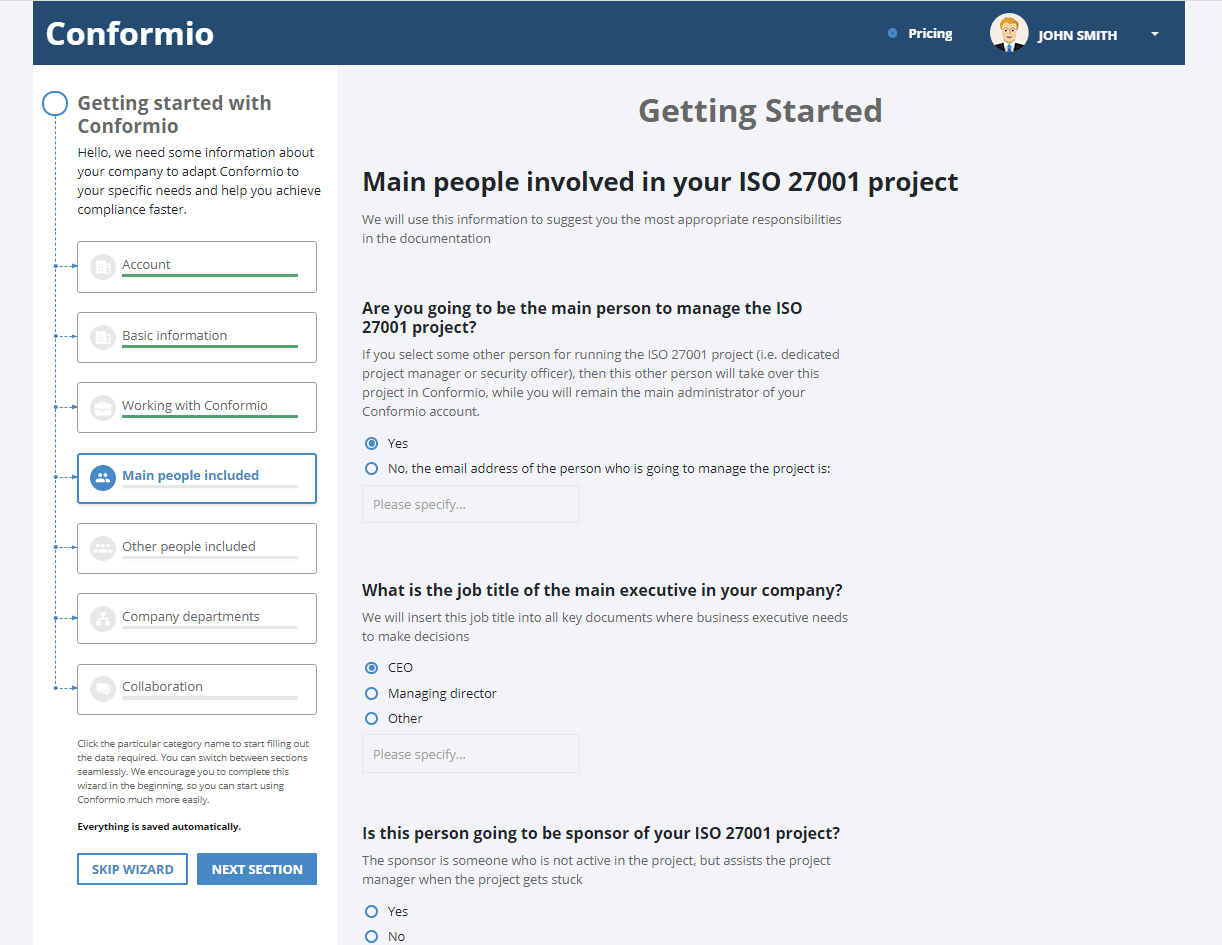Click 'Everything is saved automatically.' text
The width and height of the screenshot is (1222, 945).
coord(159,827)
